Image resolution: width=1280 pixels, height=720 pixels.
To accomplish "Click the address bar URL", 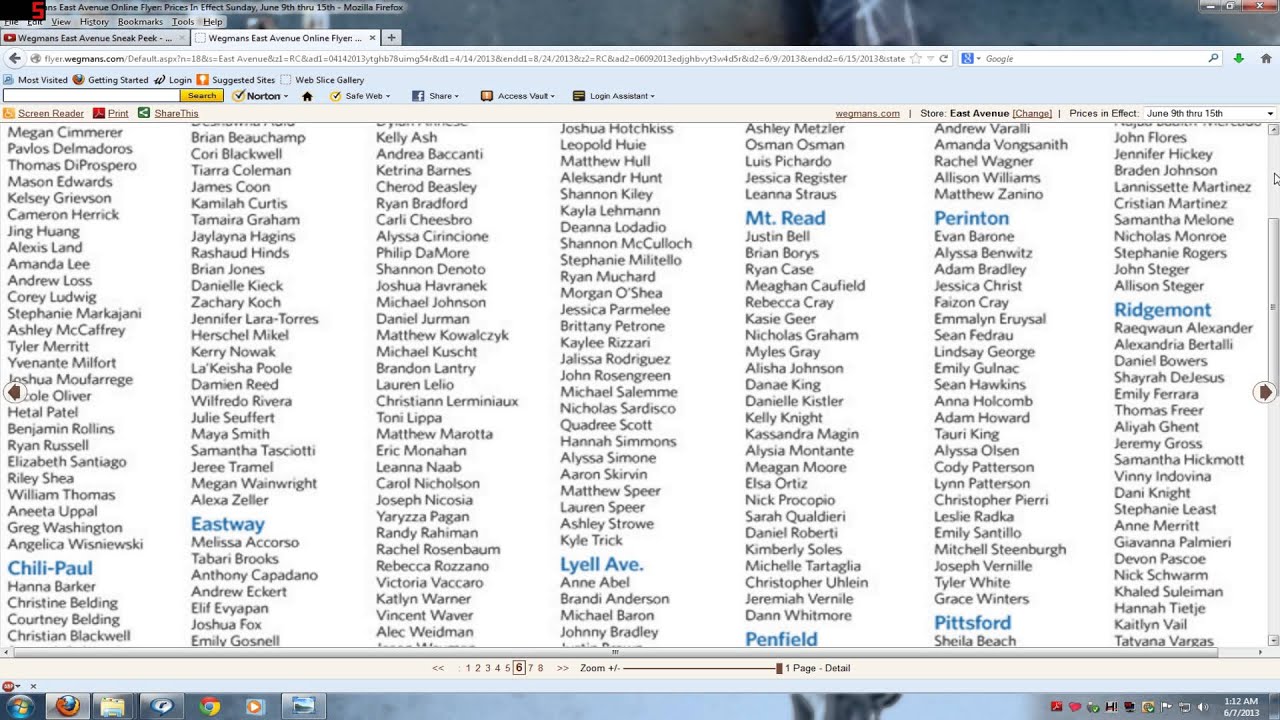I will [475, 59].
